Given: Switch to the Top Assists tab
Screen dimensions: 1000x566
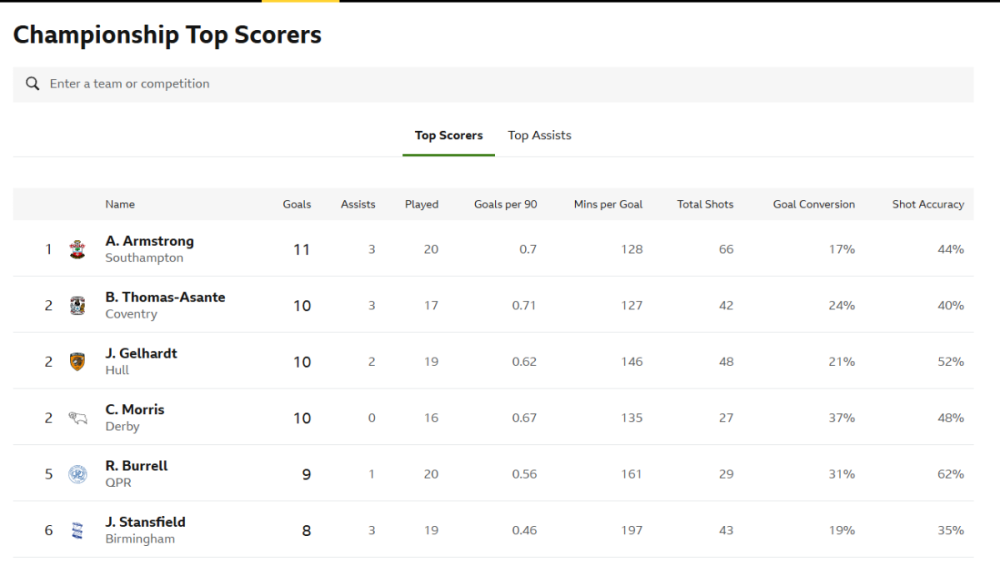Looking at the screenshot, I should pyautogui.click(x=539, y=136).
